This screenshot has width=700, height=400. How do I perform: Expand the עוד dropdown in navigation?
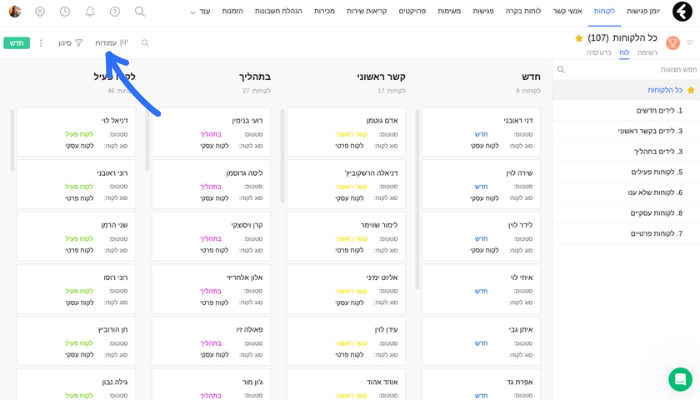click(200, 12)
